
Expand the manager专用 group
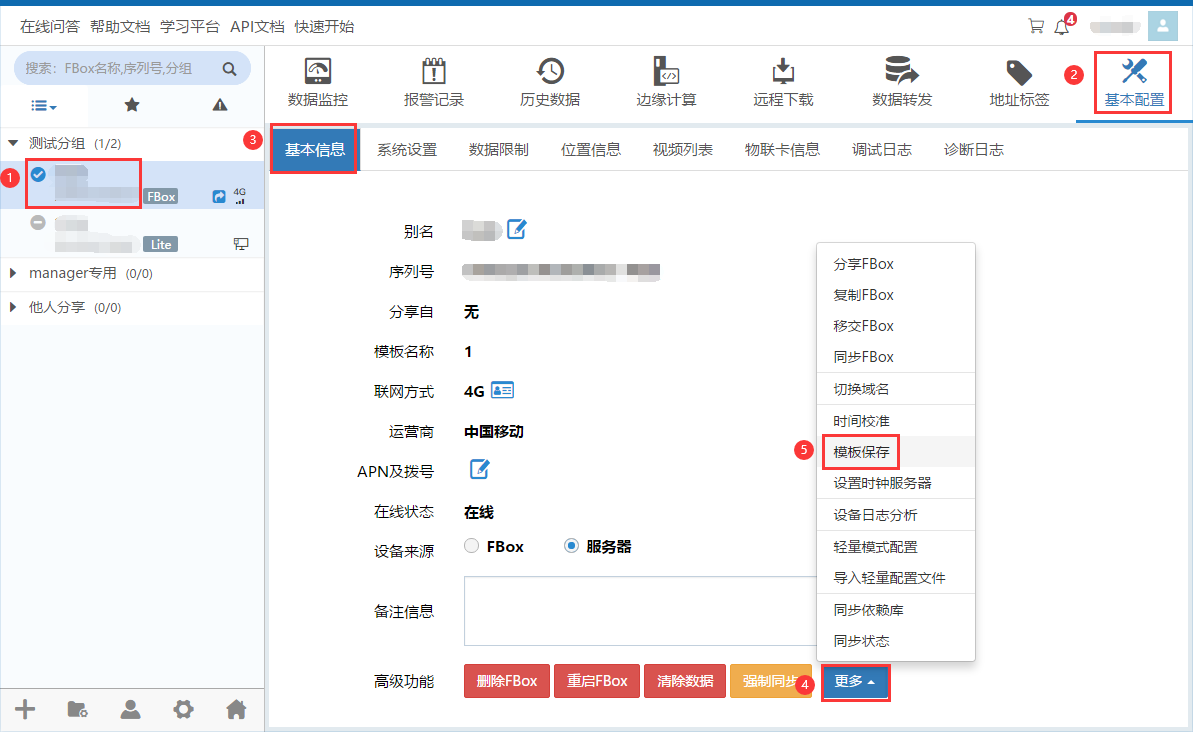[x=14, y=273]
